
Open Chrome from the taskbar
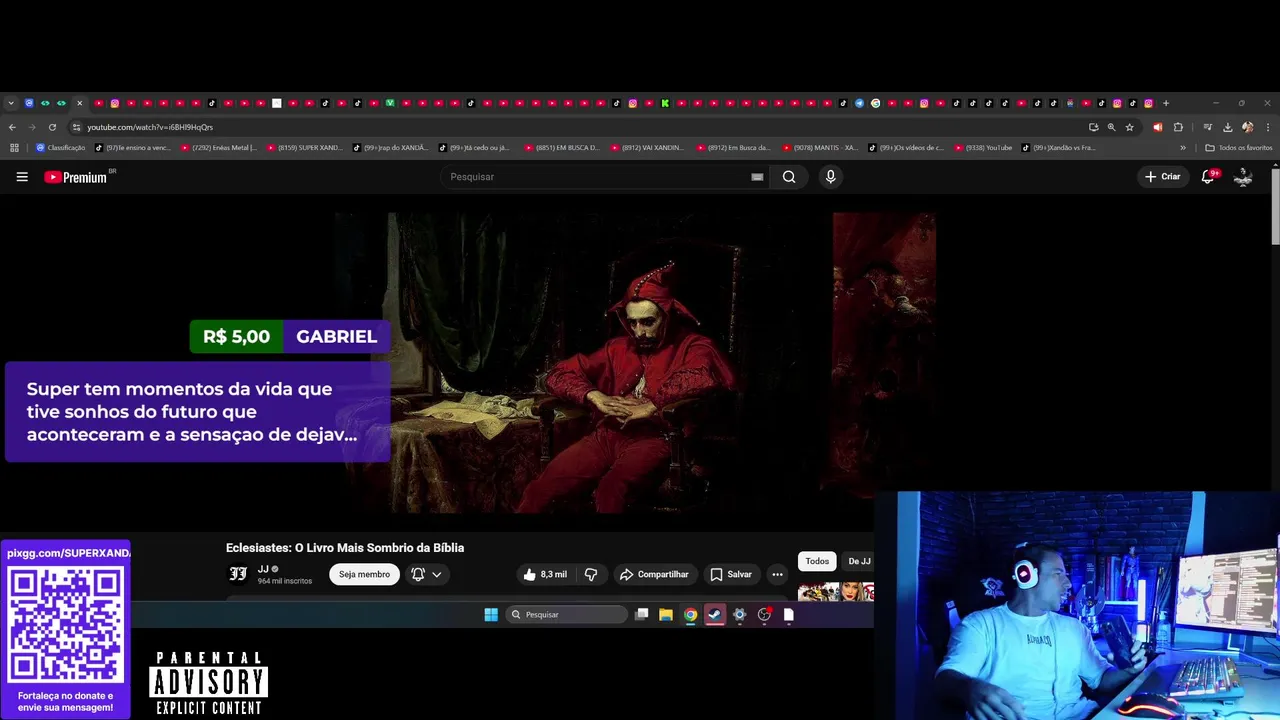690,615
